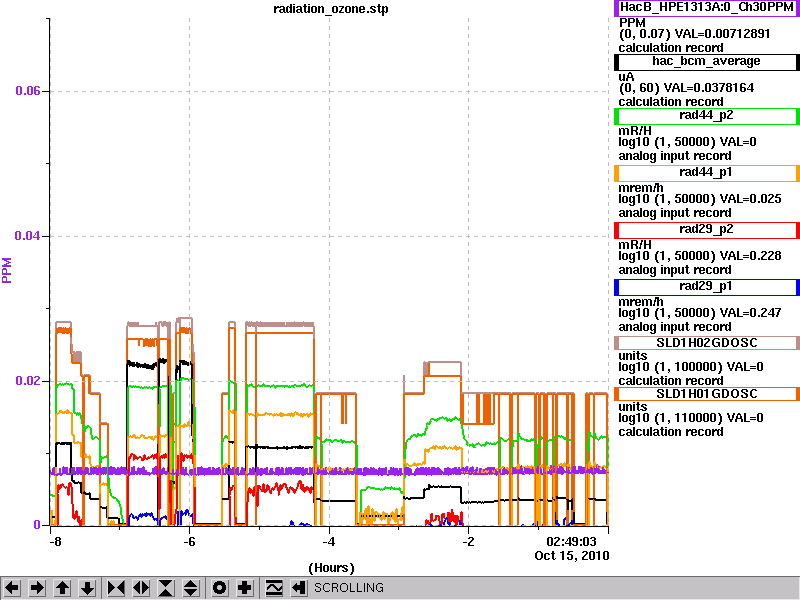The height and width of the screenshot is (600, 800).
Task: Click the VAL=0.00712891 reading
Action: tap(722, 34)
